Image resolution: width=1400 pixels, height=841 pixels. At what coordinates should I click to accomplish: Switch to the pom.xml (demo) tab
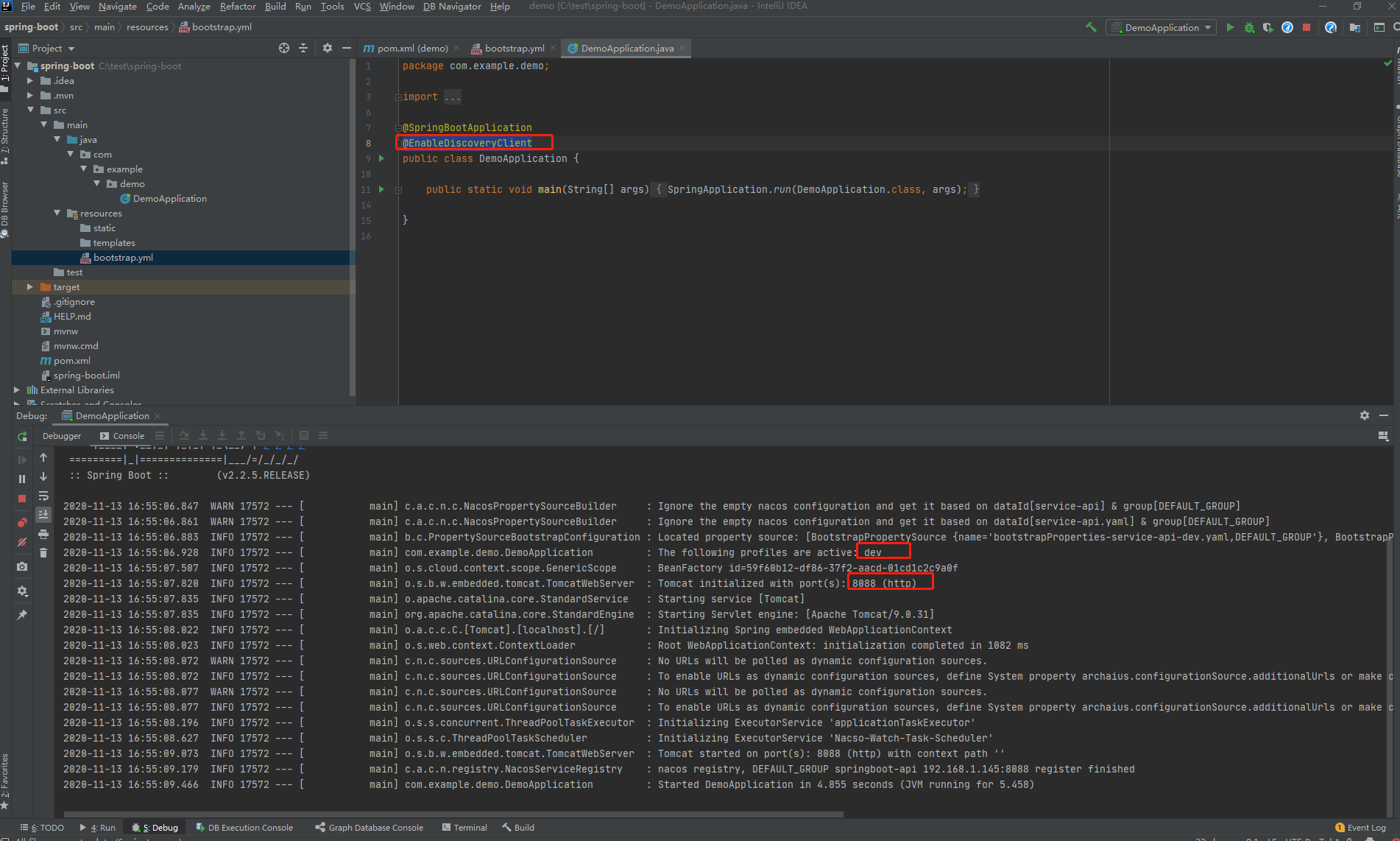pyautogui.click(x=412, y=48)
